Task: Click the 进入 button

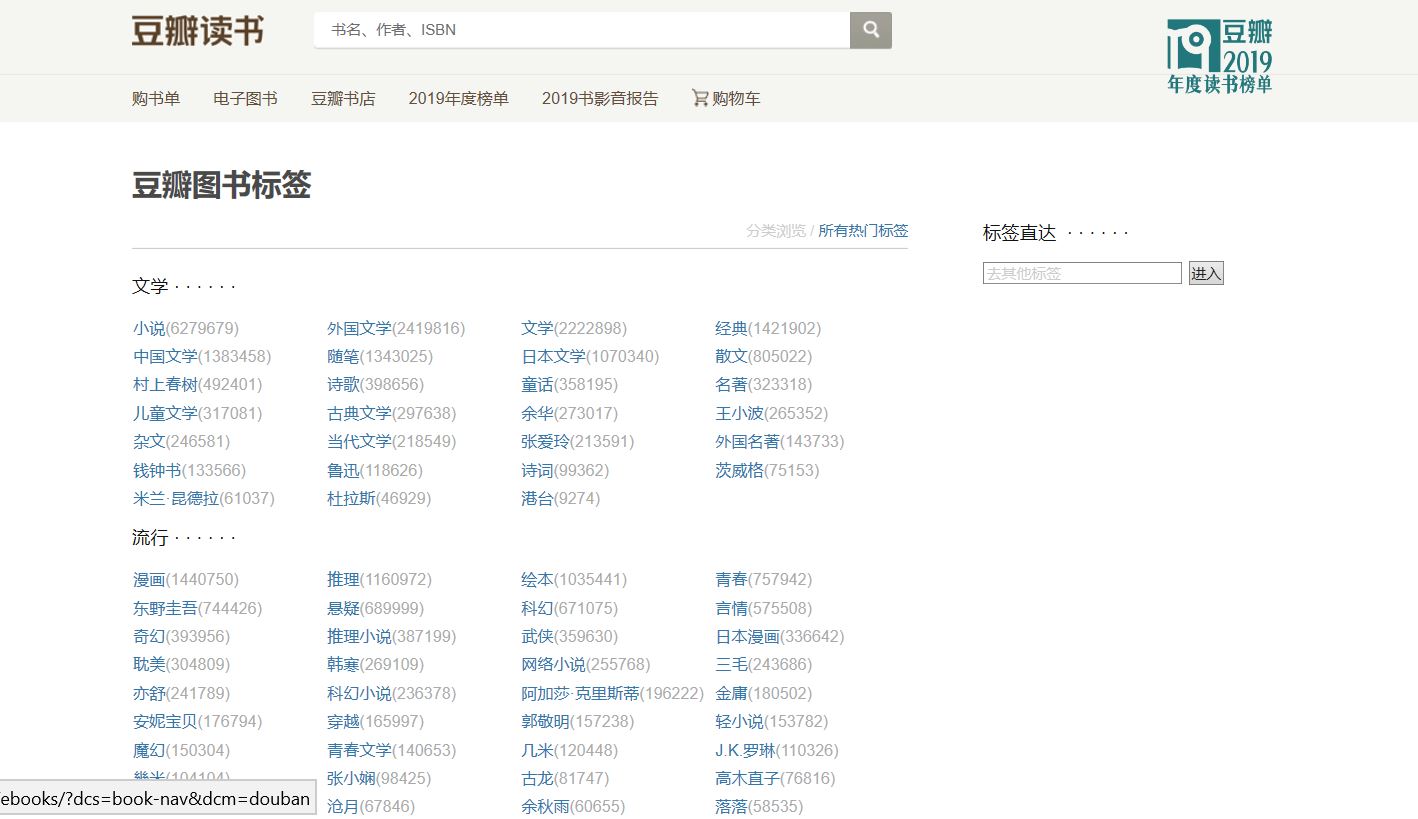Action: pos(1206,273)
